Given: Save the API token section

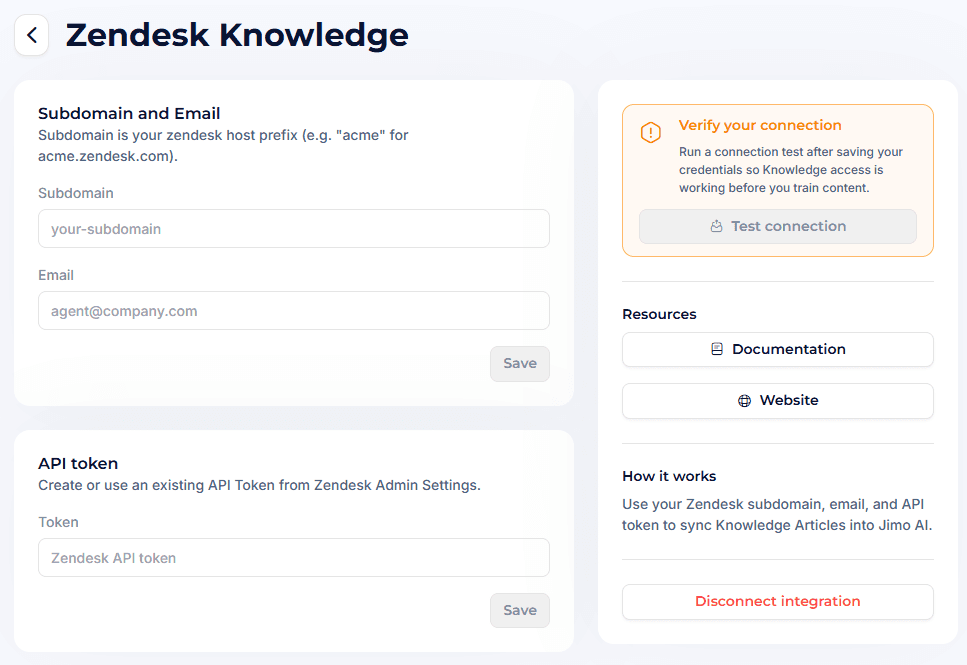Looking at the screenshot, I should click(520, 611).
